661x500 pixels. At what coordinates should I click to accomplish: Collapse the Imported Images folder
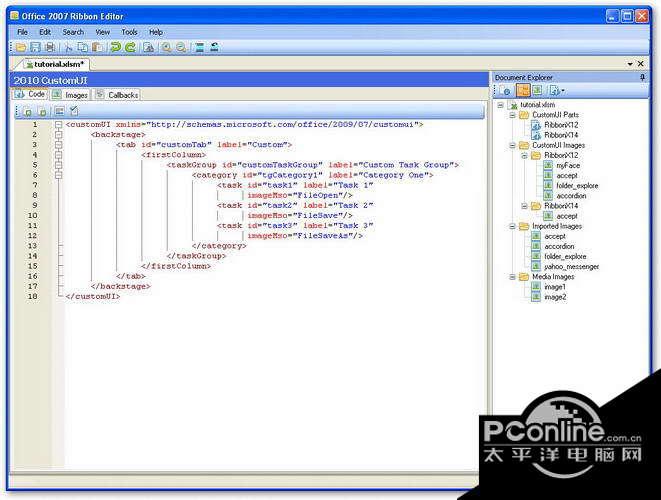coord(513,226)
